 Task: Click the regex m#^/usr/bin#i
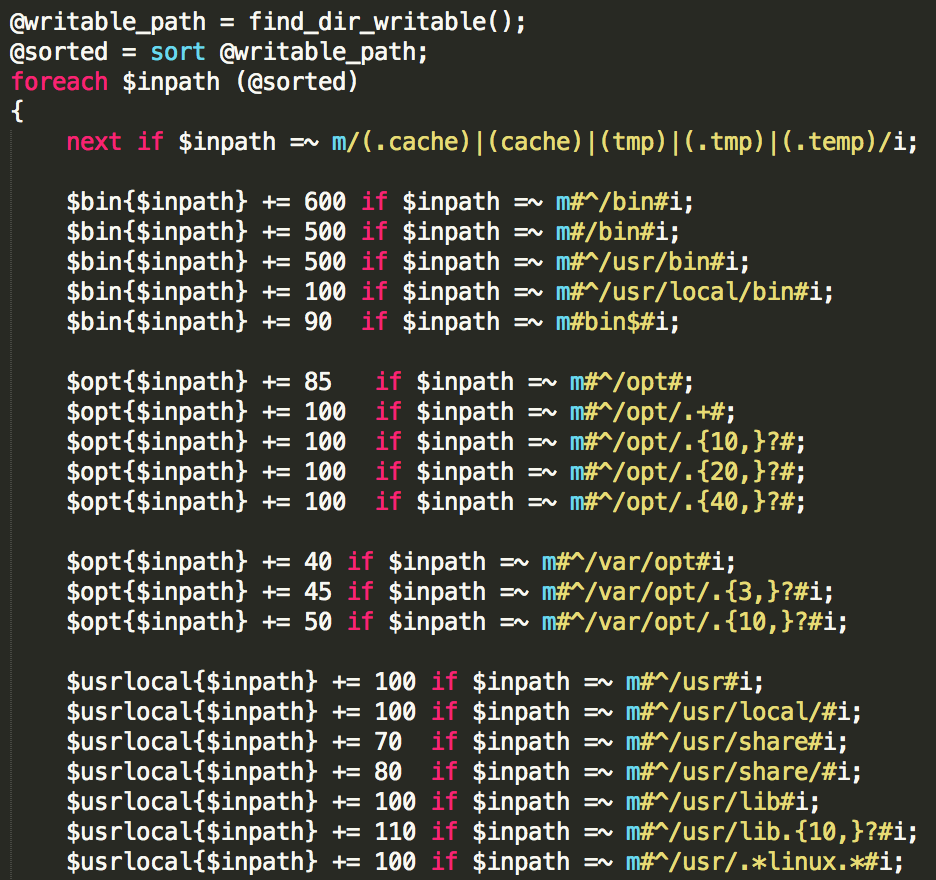point(647,261)
